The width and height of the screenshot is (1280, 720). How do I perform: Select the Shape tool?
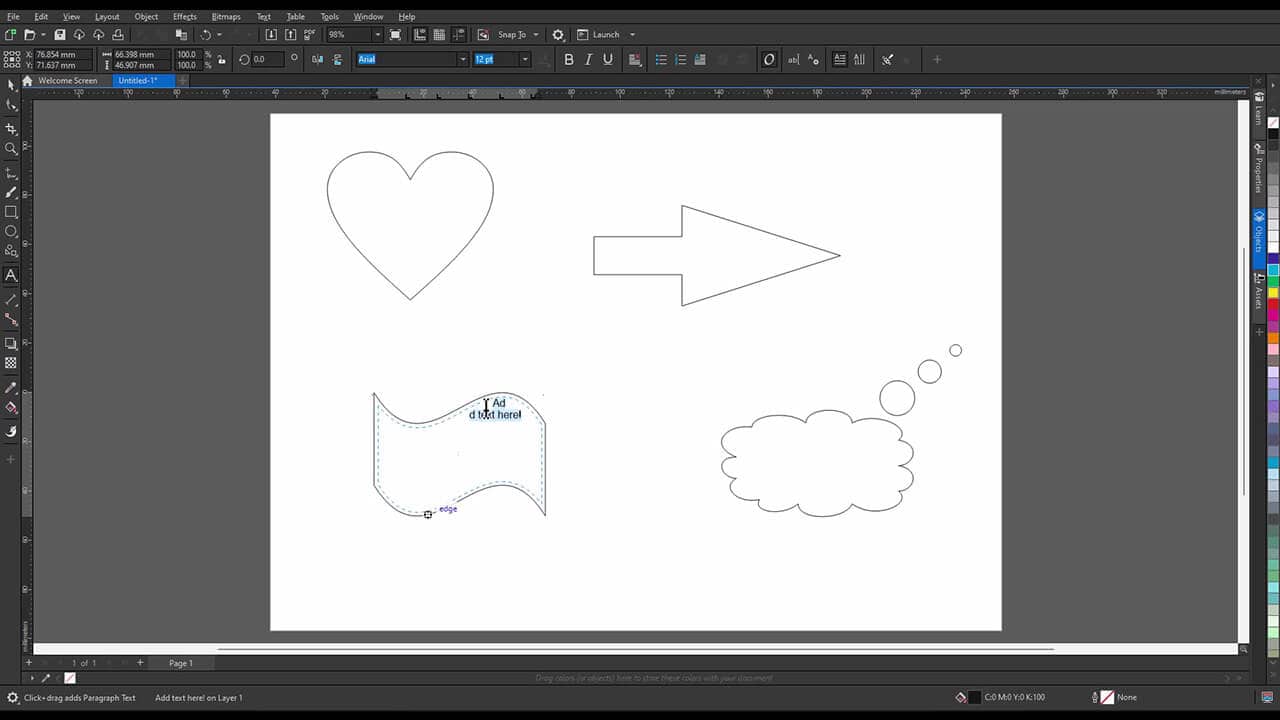coord(11,104)
